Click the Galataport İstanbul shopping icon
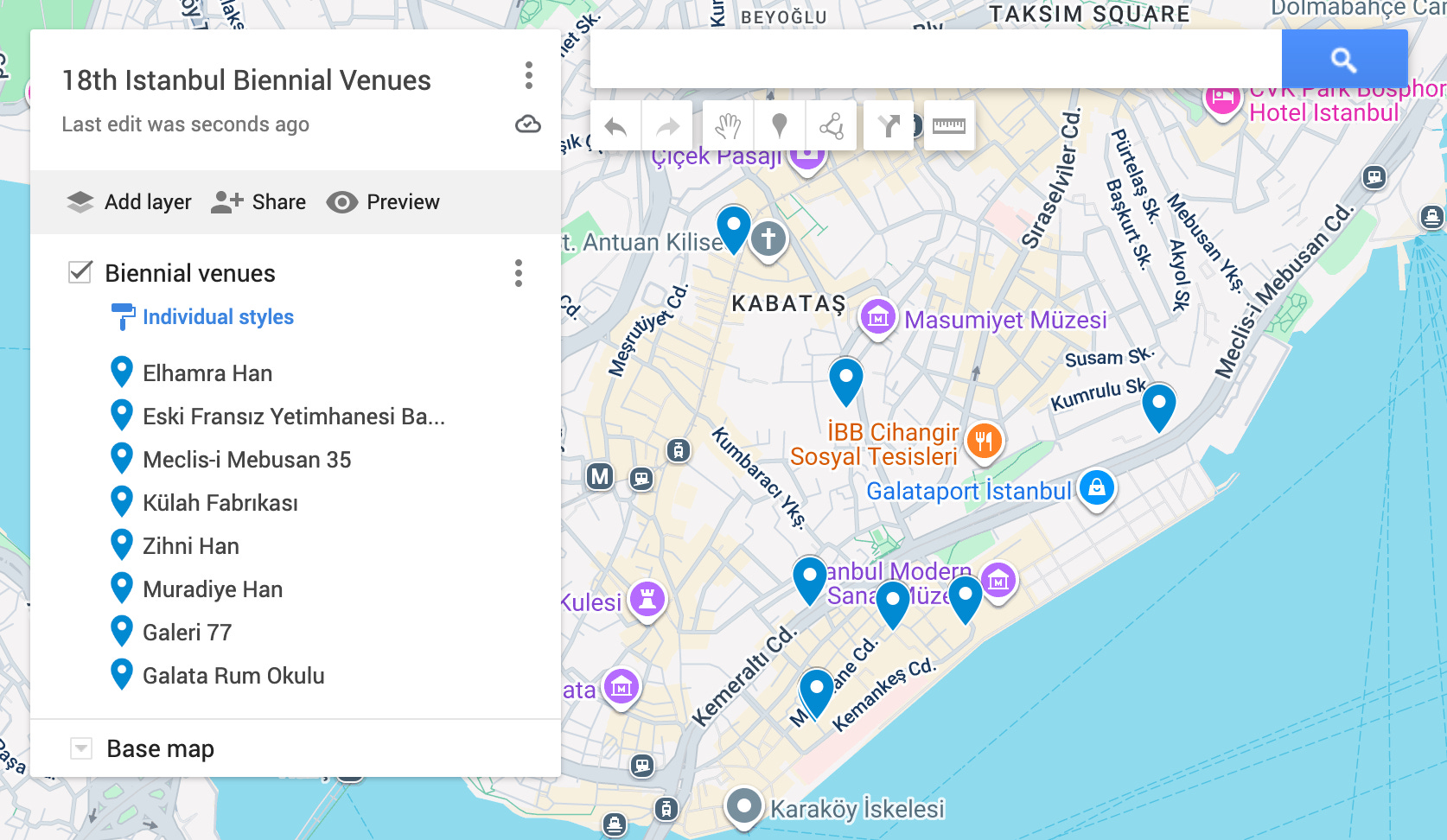This screenshot has height=840, width=1447. point(1097,488)
